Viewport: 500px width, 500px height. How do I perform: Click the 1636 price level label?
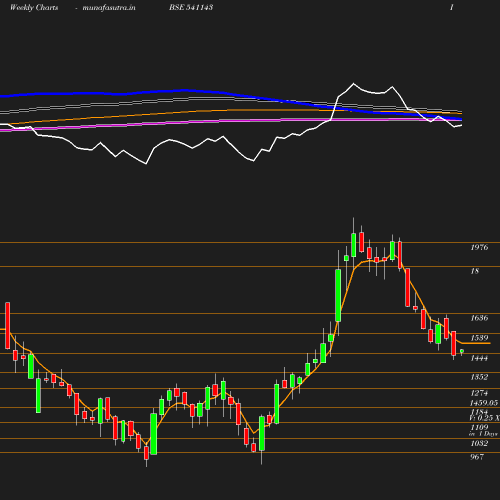click(x=479, y=318)
